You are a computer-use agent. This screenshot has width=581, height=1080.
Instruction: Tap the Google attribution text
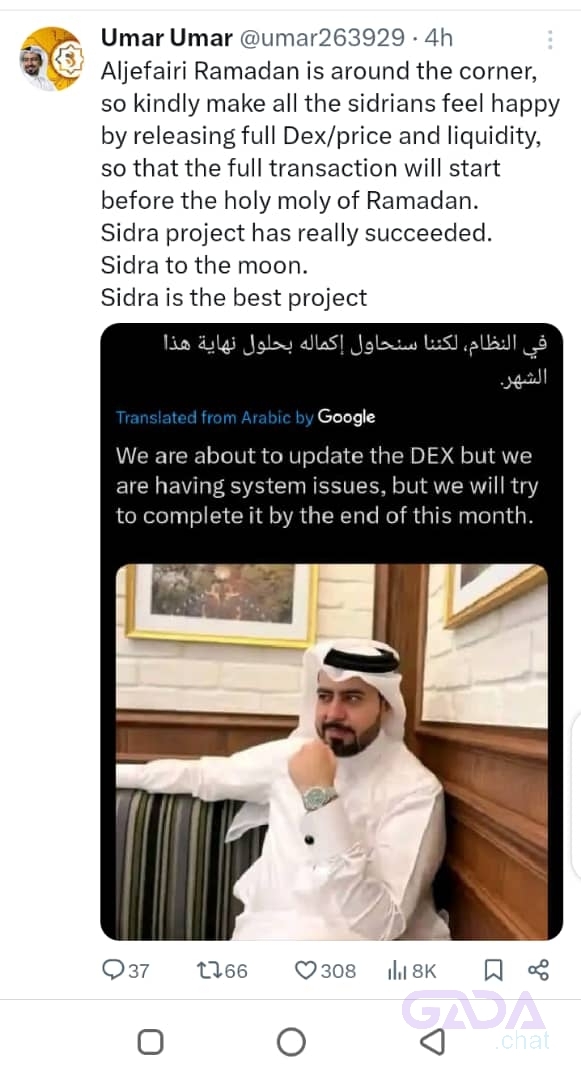point(346,417)
